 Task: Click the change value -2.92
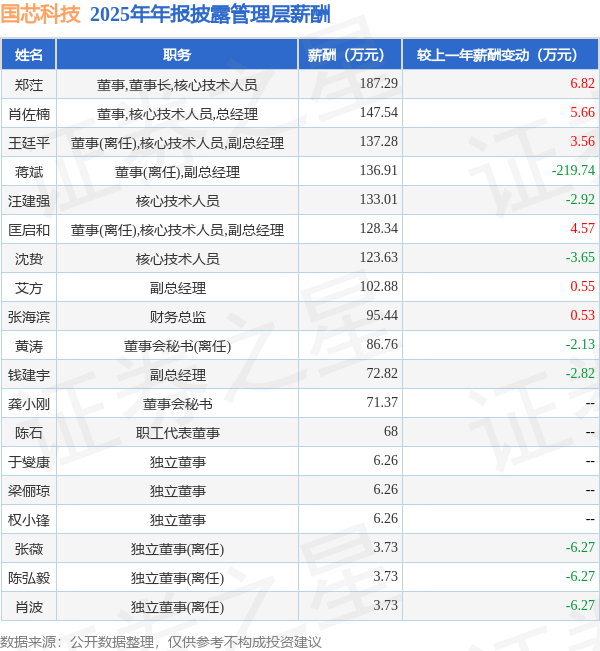(x=580, y=200)
